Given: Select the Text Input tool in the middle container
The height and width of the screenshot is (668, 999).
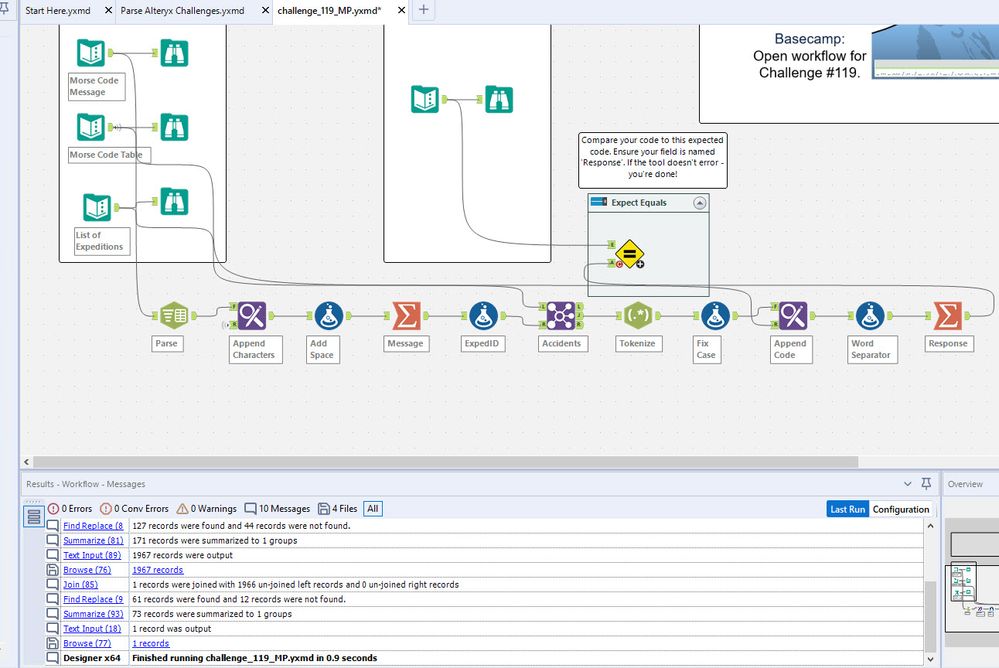Looking at the screenshot, I should [x=425, y=99].
